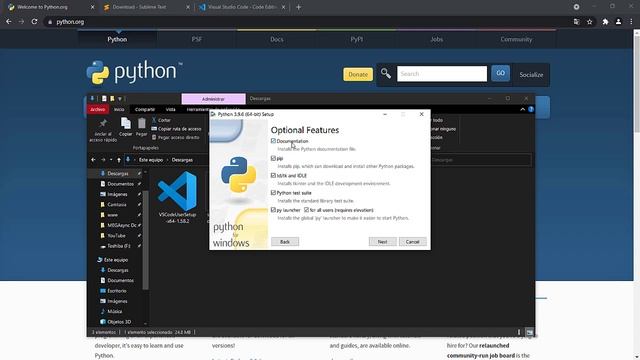The width and height of the screenshot is (640, 360).
Task: Click the Chrome address bar
Action: pyautogui.click(x=306, y=22)
